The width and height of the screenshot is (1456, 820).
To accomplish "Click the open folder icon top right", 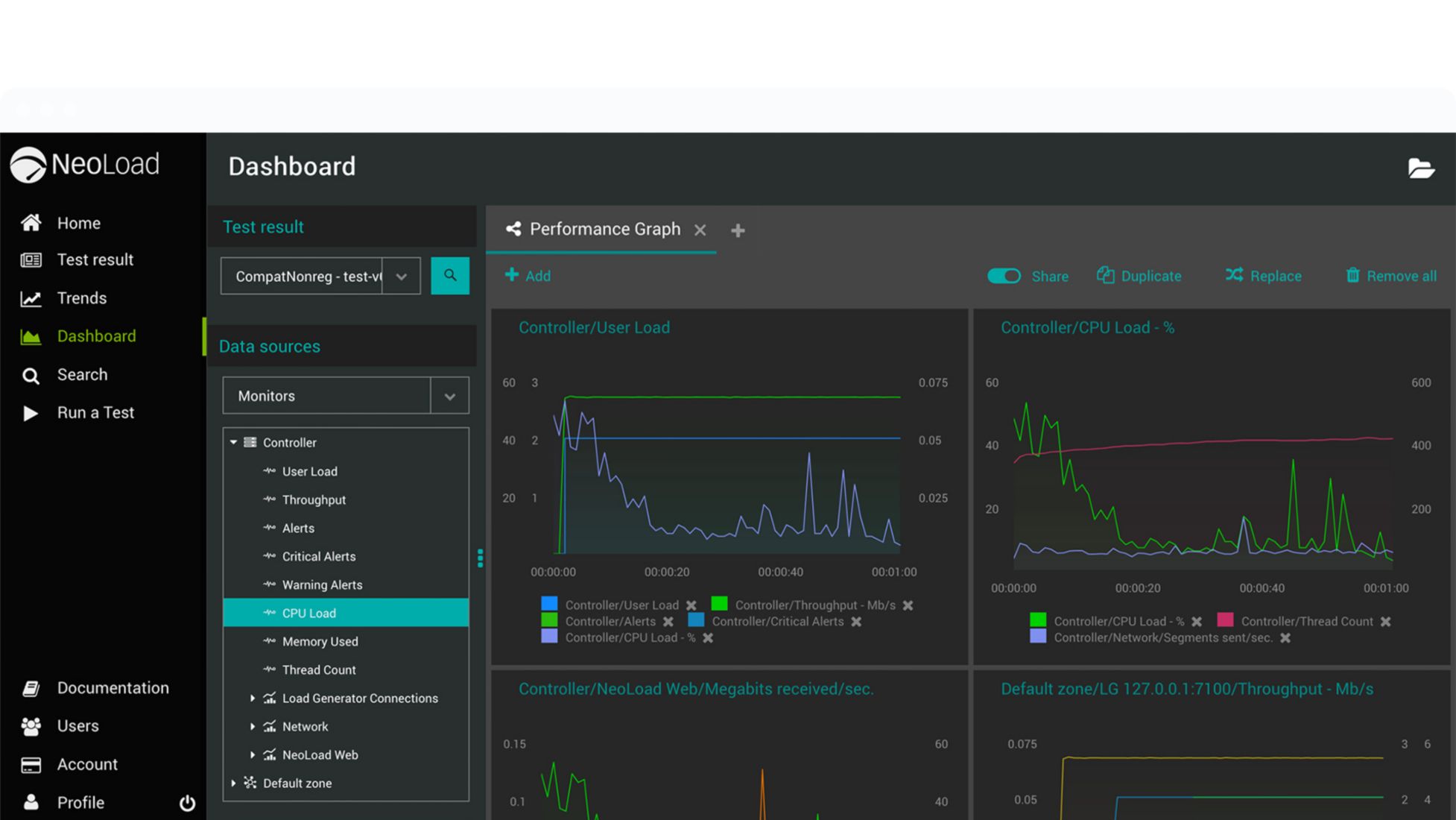I will point(1420,168).
